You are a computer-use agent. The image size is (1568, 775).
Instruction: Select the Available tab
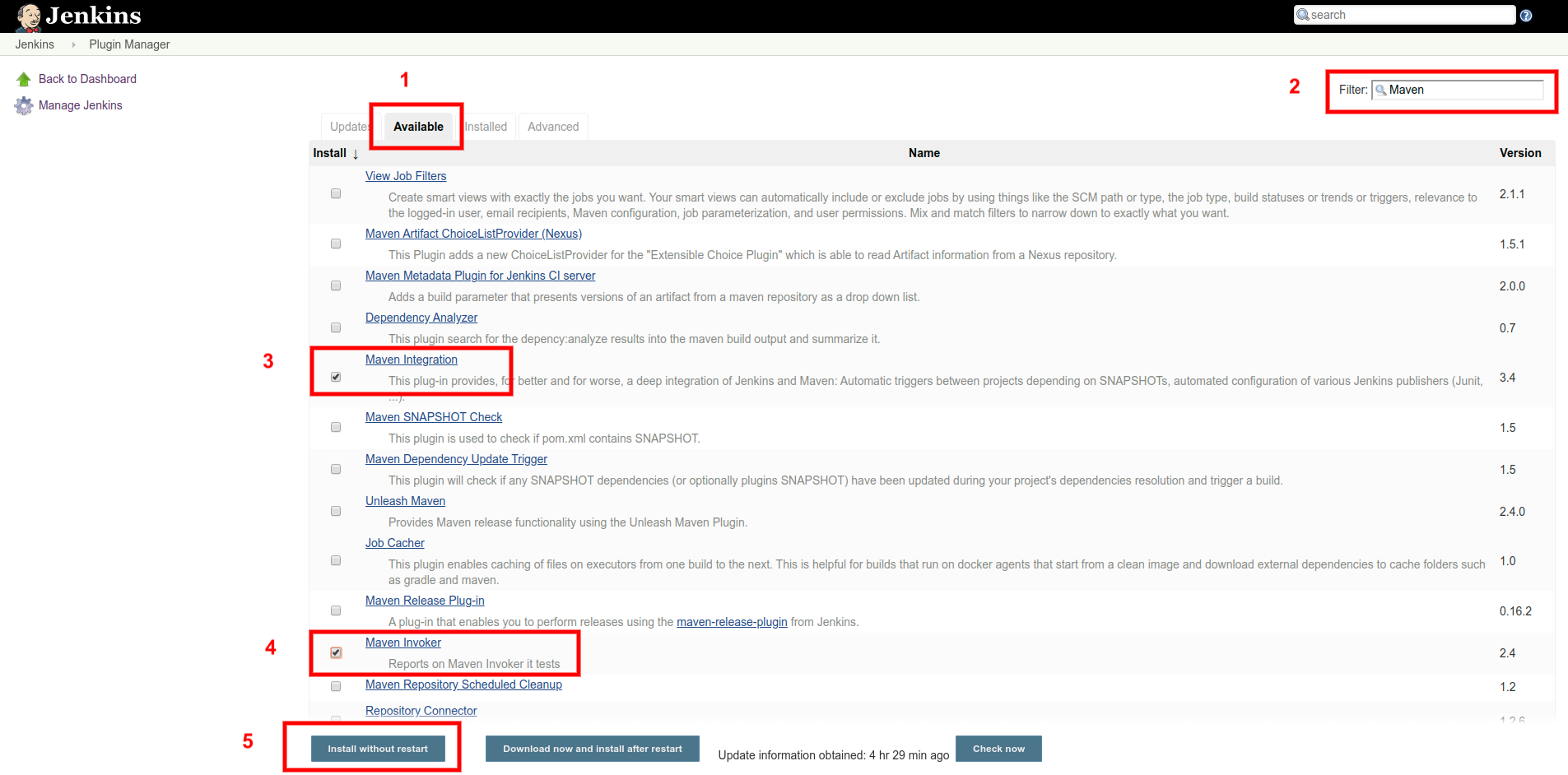[x=418, y=127]
